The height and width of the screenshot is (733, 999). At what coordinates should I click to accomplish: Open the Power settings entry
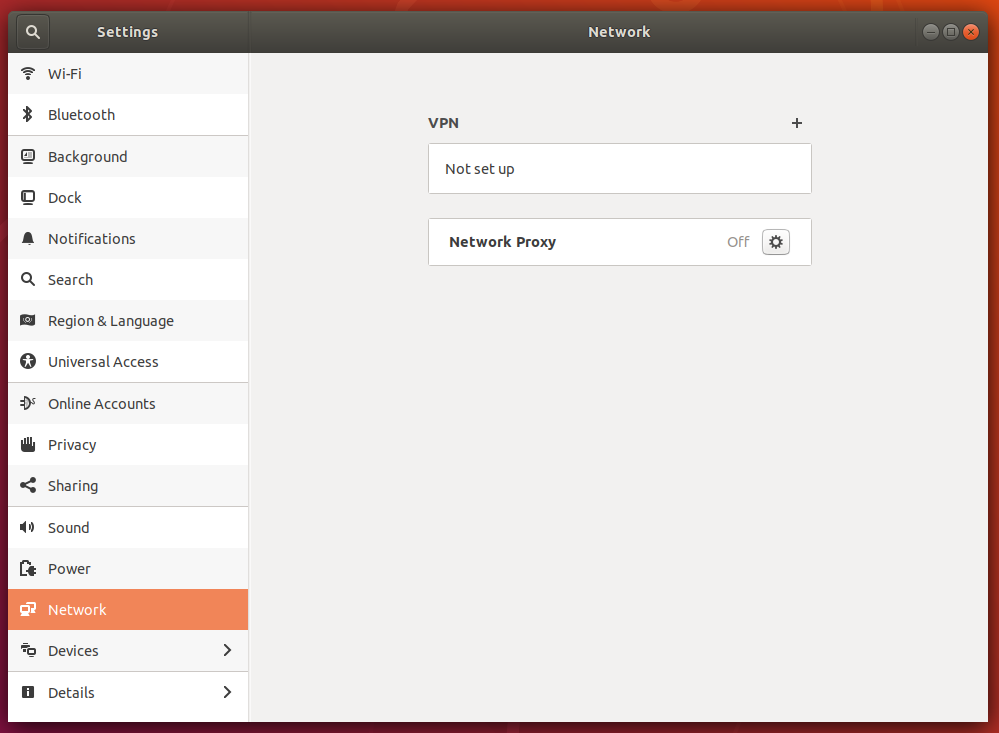[x=128, y=569]
